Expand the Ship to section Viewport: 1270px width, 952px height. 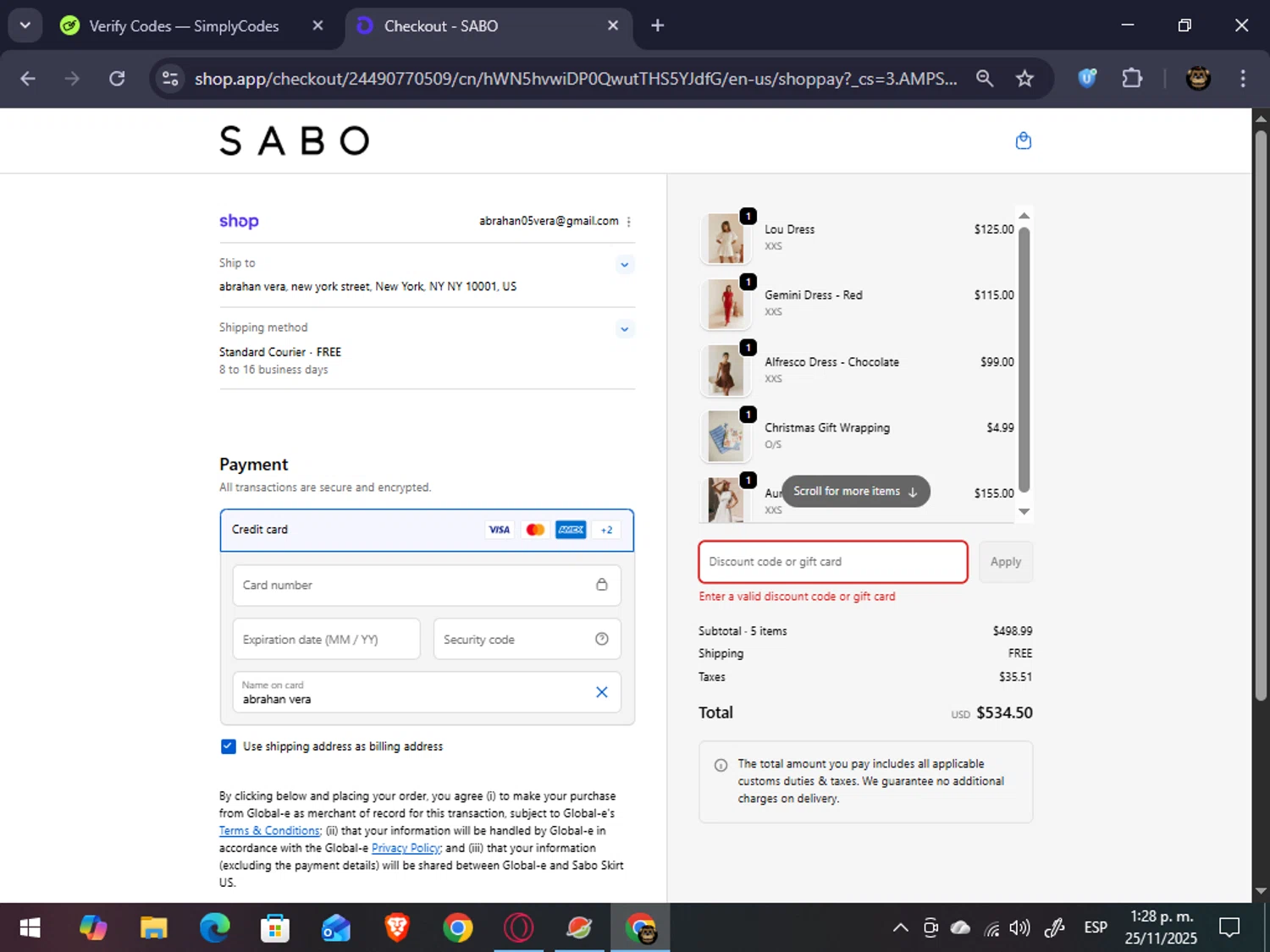(624, 265)
